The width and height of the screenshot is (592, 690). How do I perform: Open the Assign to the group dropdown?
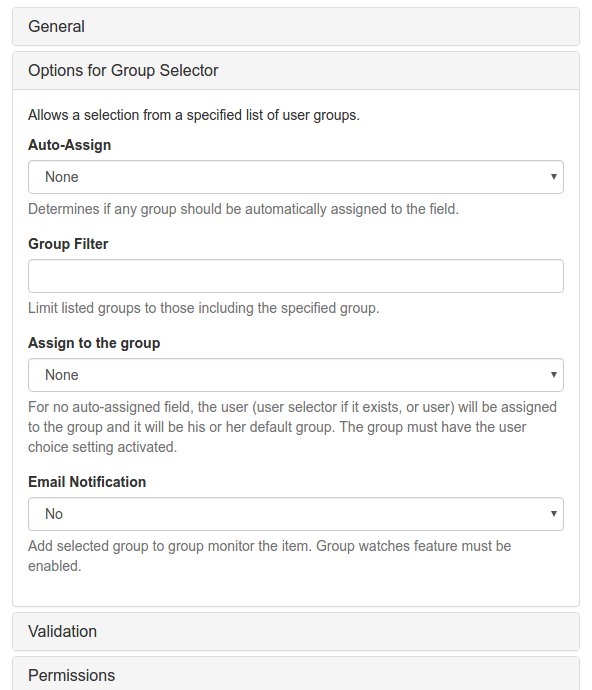296,375
